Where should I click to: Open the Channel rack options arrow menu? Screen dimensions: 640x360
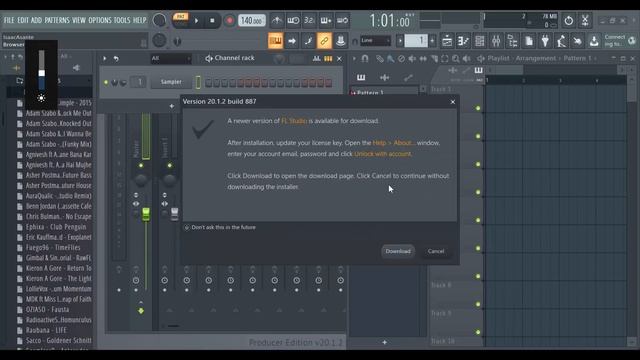(104, 59)
